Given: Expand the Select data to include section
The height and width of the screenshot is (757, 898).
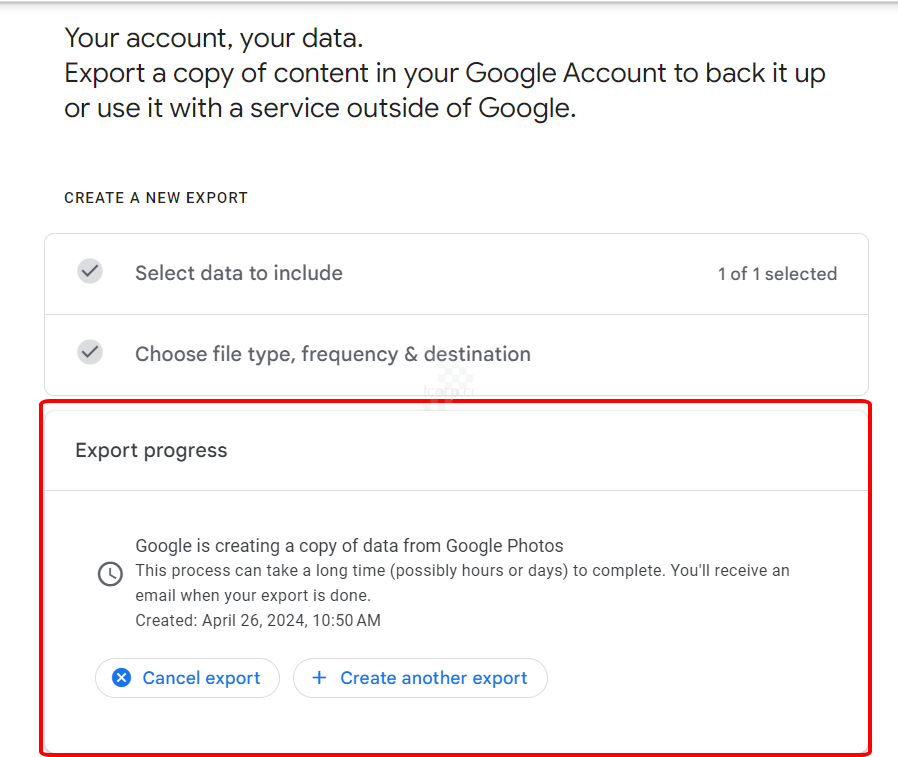Looking at the screenshot, I should point(239,273).
